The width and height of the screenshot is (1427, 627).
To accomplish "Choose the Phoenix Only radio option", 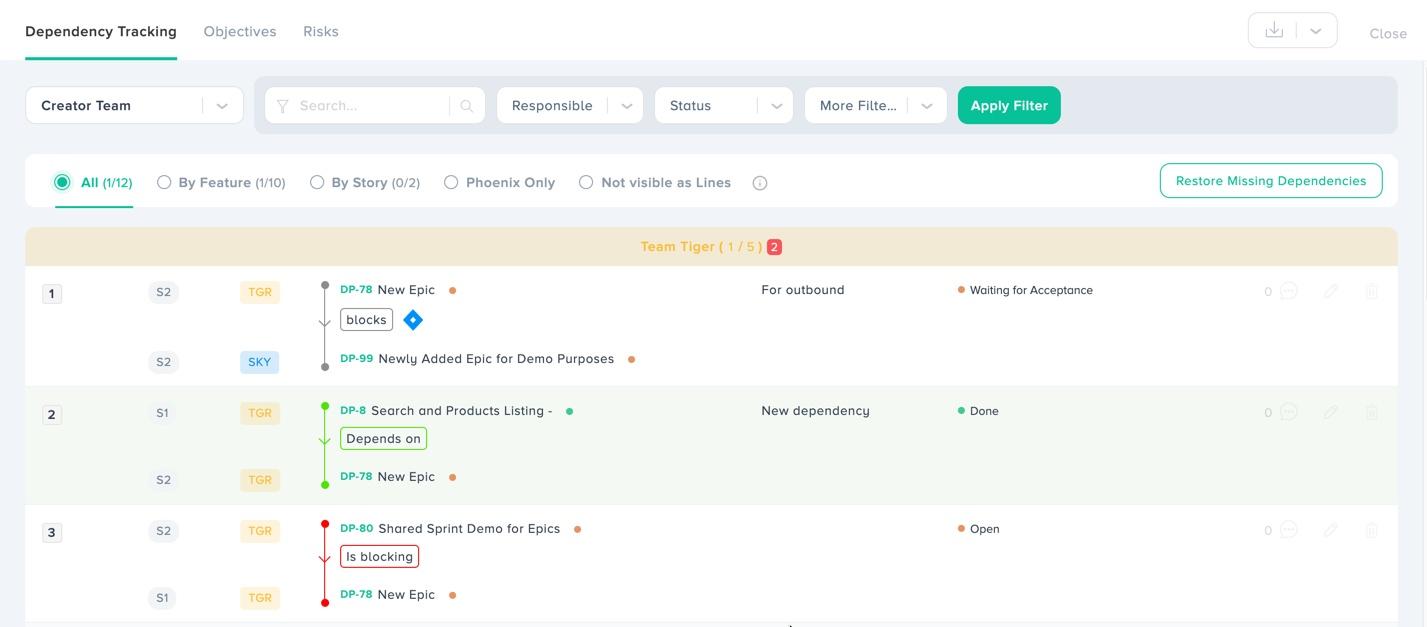I will (x=451, y=183).
